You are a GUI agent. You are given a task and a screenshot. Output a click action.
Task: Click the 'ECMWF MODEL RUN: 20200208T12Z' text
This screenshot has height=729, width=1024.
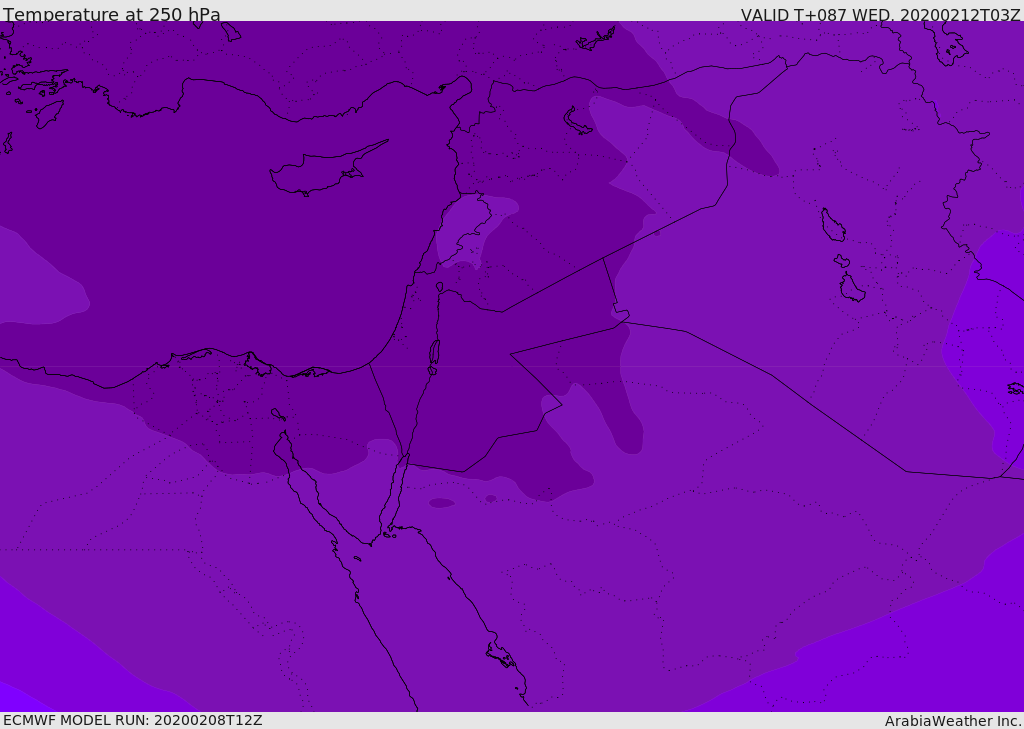pyautogui.click(x=133, y=720)
